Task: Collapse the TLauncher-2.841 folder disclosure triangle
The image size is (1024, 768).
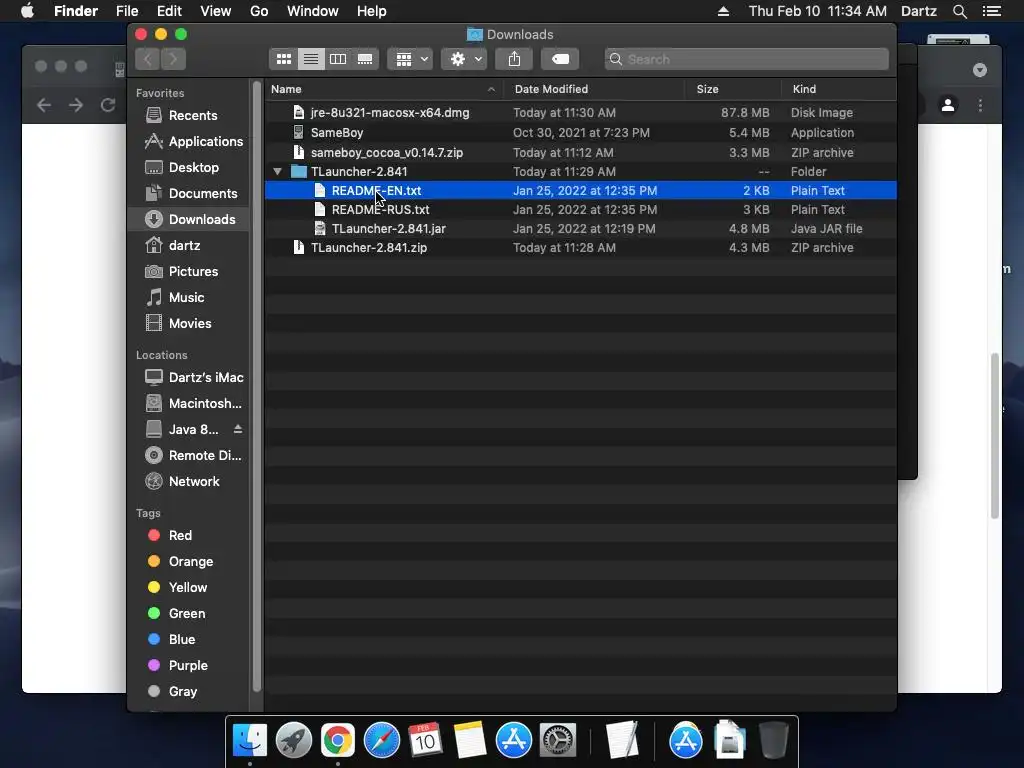Action: click(278, 172)
